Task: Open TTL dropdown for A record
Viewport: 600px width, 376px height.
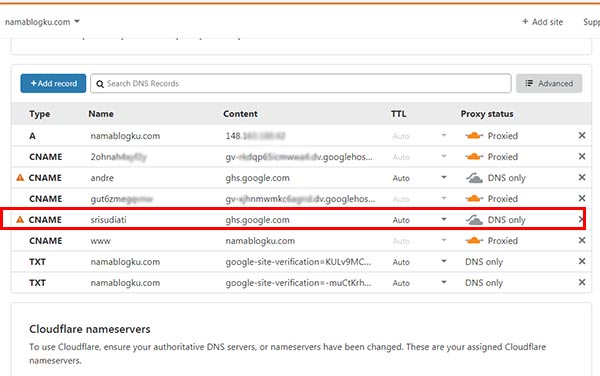Action: tap(444, 135)
